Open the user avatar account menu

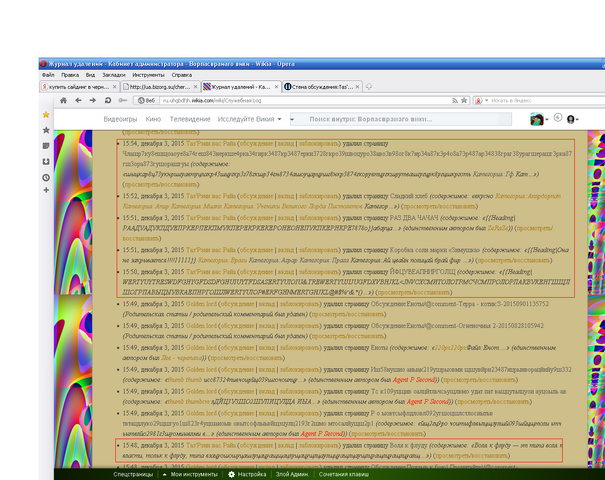click(x=539, y=119)
